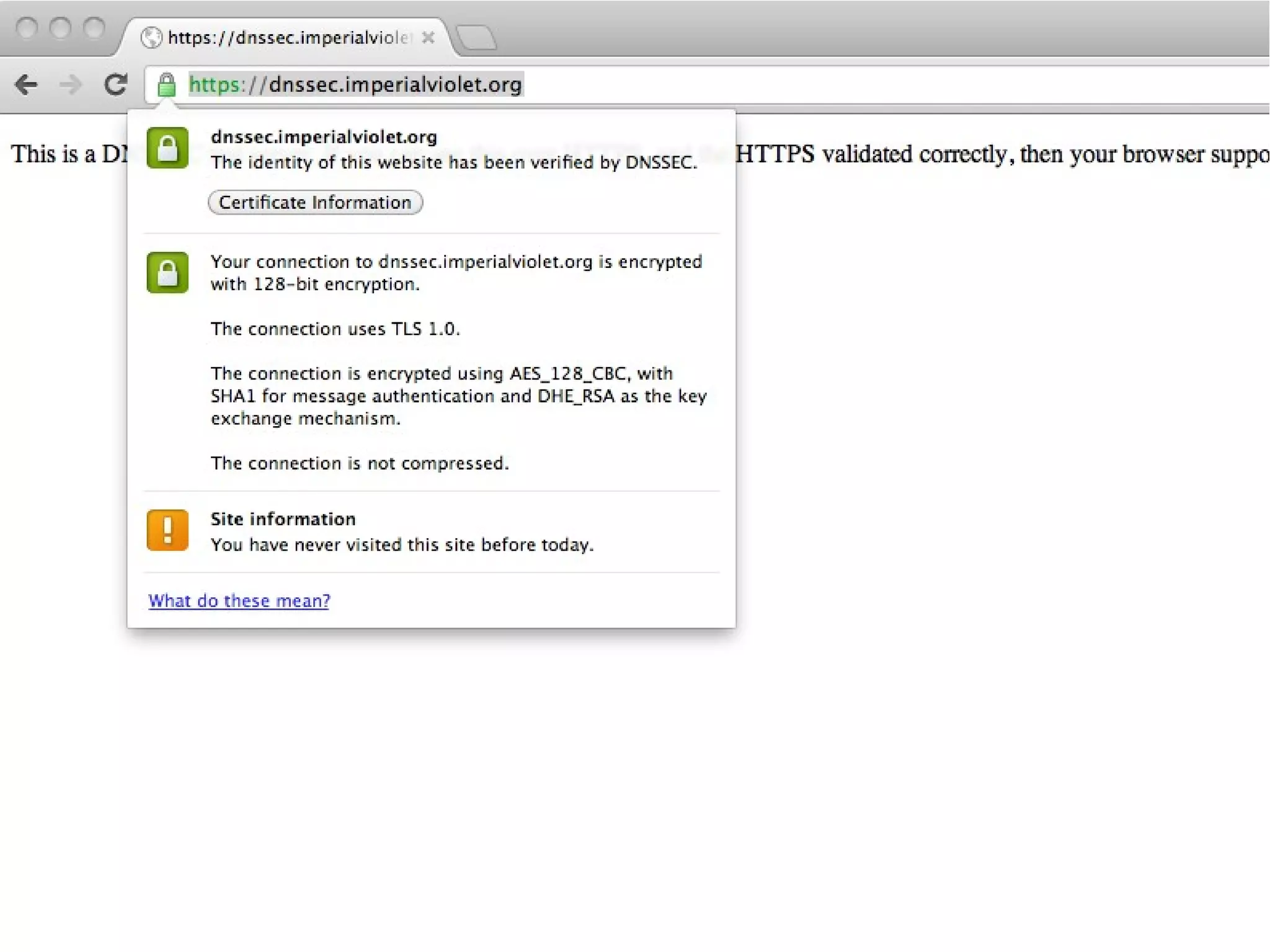Click the green padlock in the address bar
This screenshot has width=1270, height=952.
(166, 85)
